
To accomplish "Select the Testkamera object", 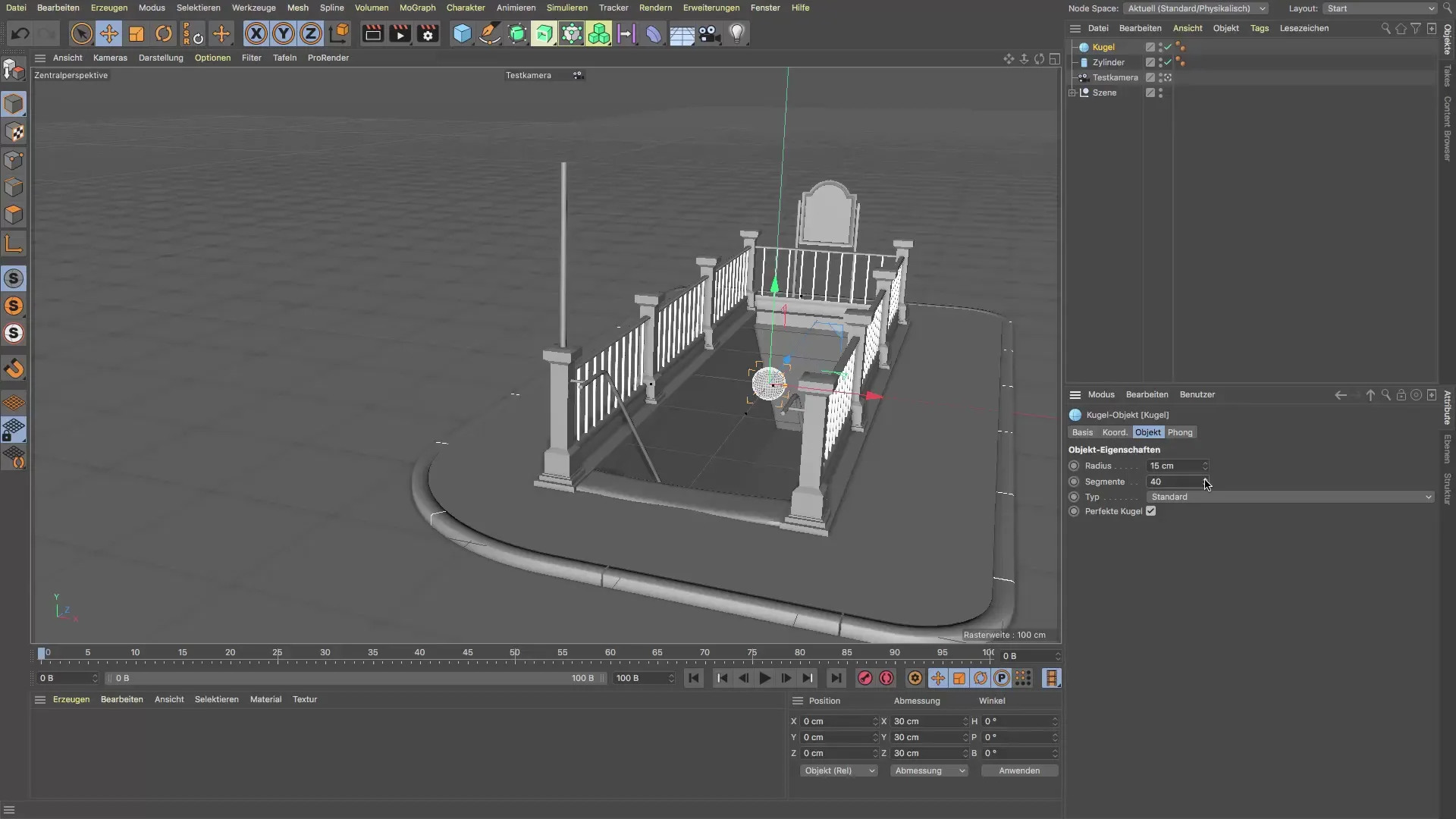I will click(1115, 77).
